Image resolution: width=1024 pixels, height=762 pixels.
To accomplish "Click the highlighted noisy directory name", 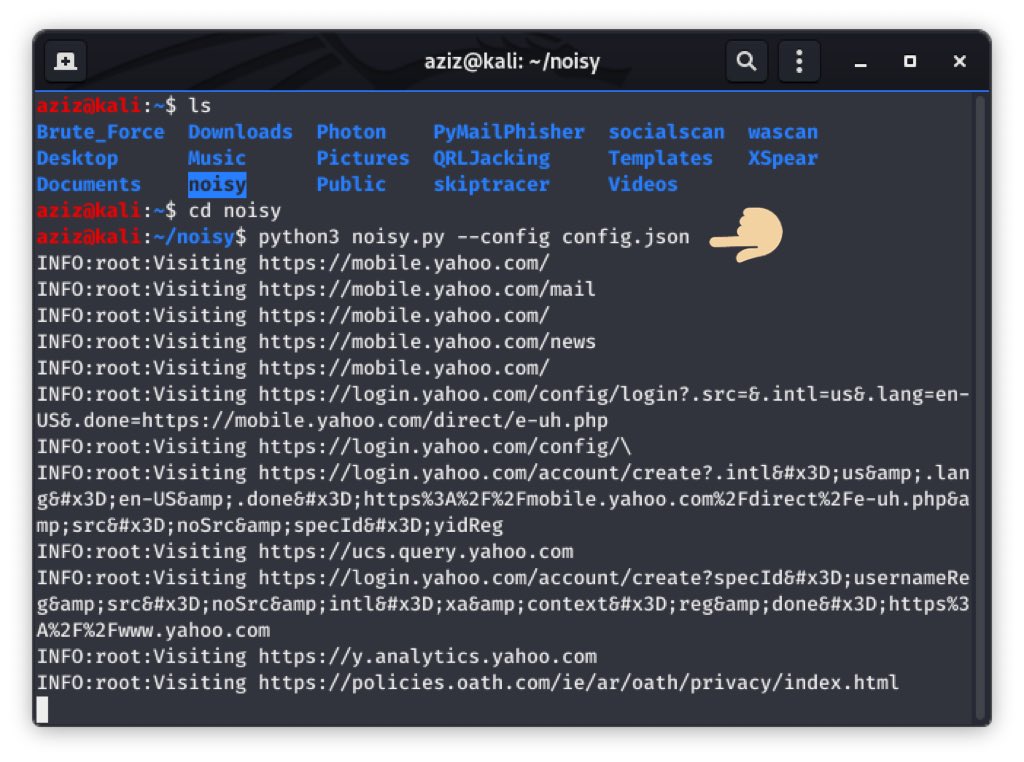I will [x=217, y=185].
